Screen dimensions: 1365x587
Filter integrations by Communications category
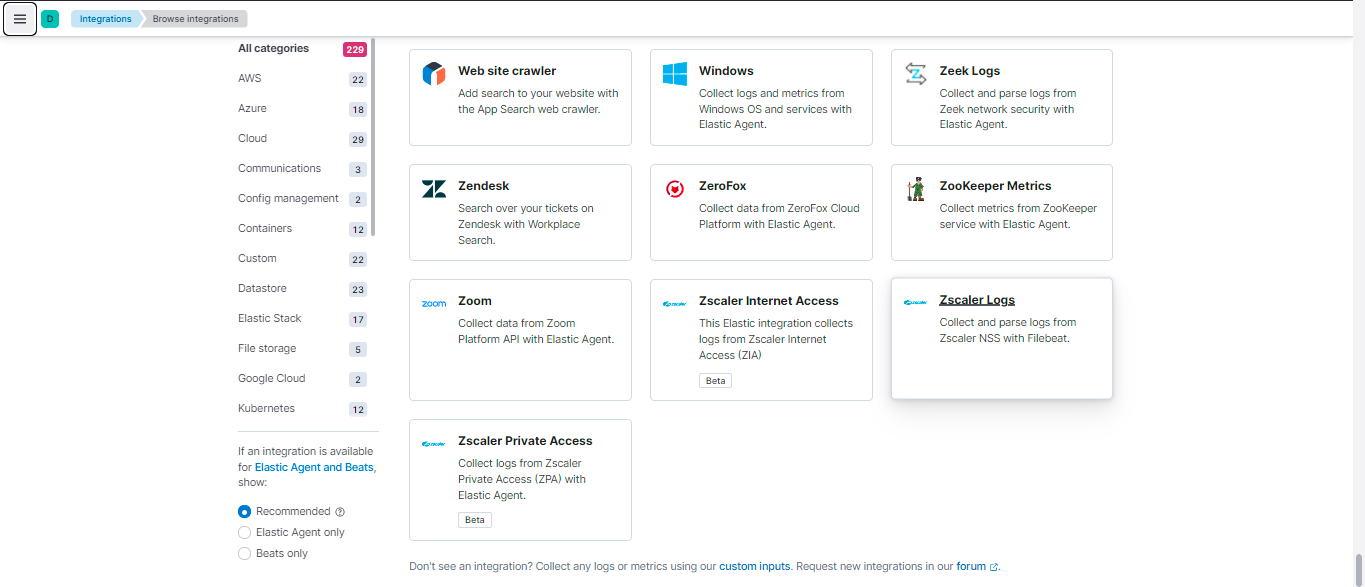[x=279, y=168]
